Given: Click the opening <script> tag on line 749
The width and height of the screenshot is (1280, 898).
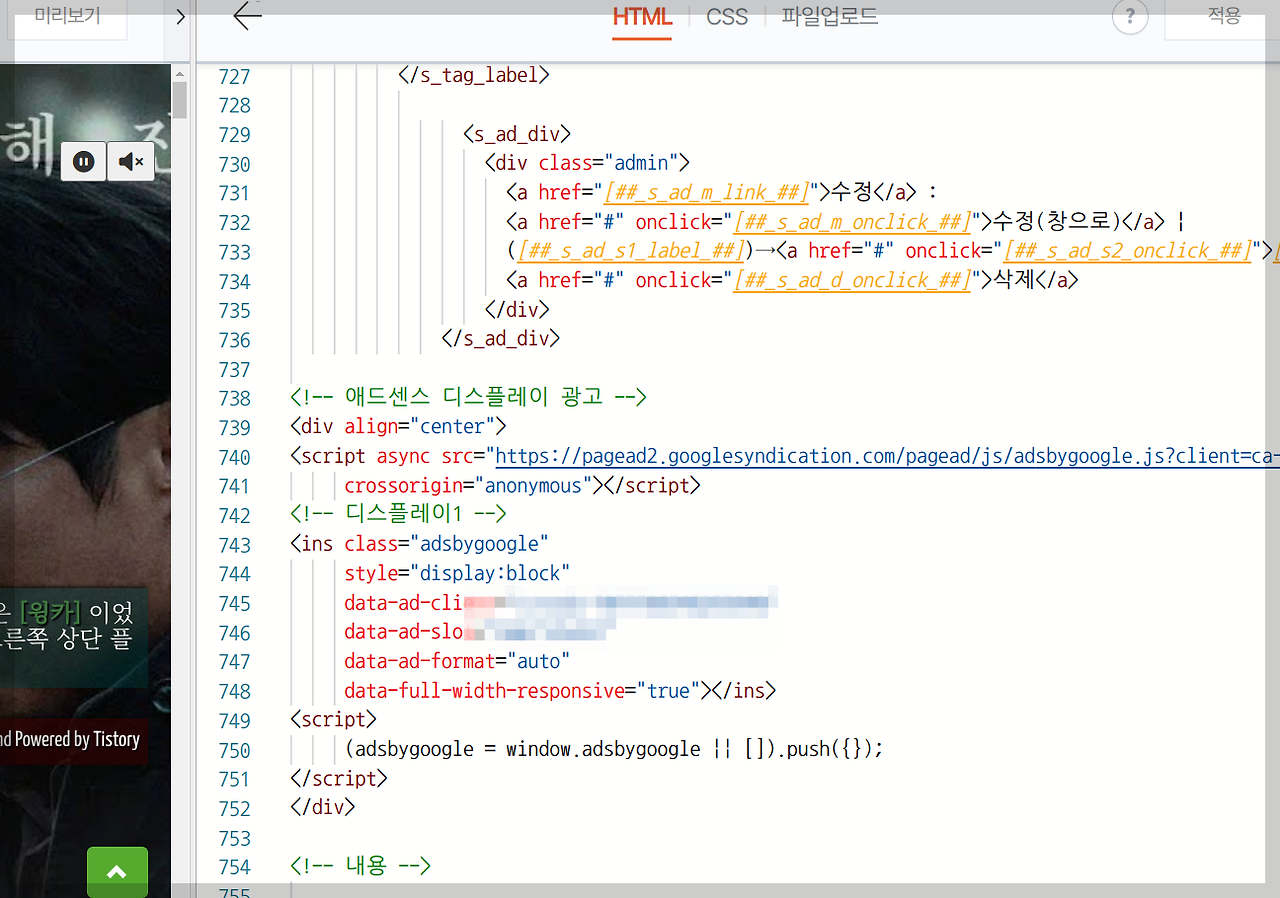Looking at the screenshot, I should pos(333,719).
